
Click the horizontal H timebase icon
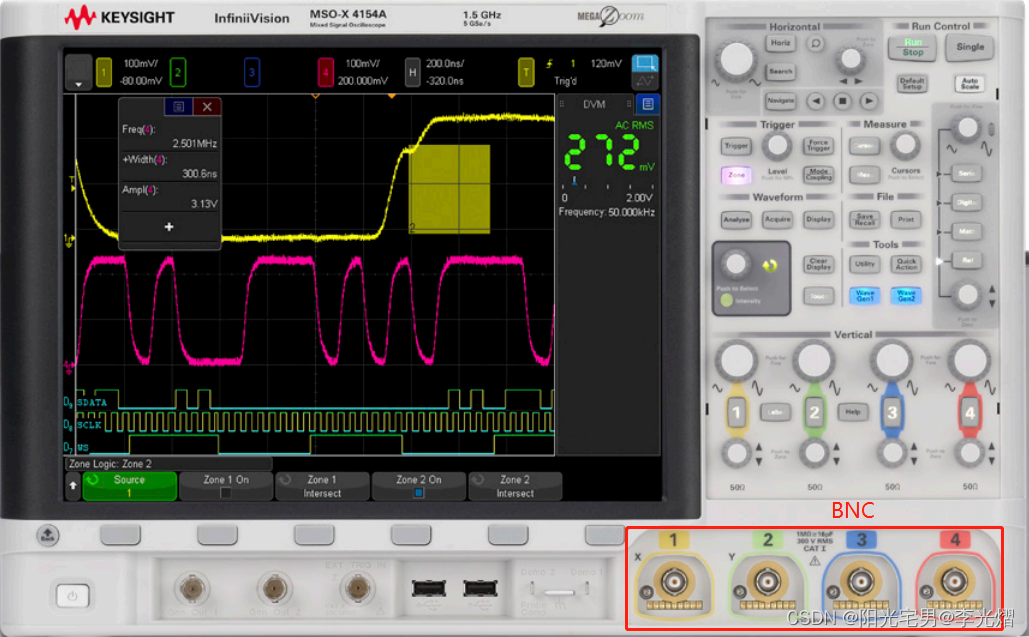pos(412,72)
